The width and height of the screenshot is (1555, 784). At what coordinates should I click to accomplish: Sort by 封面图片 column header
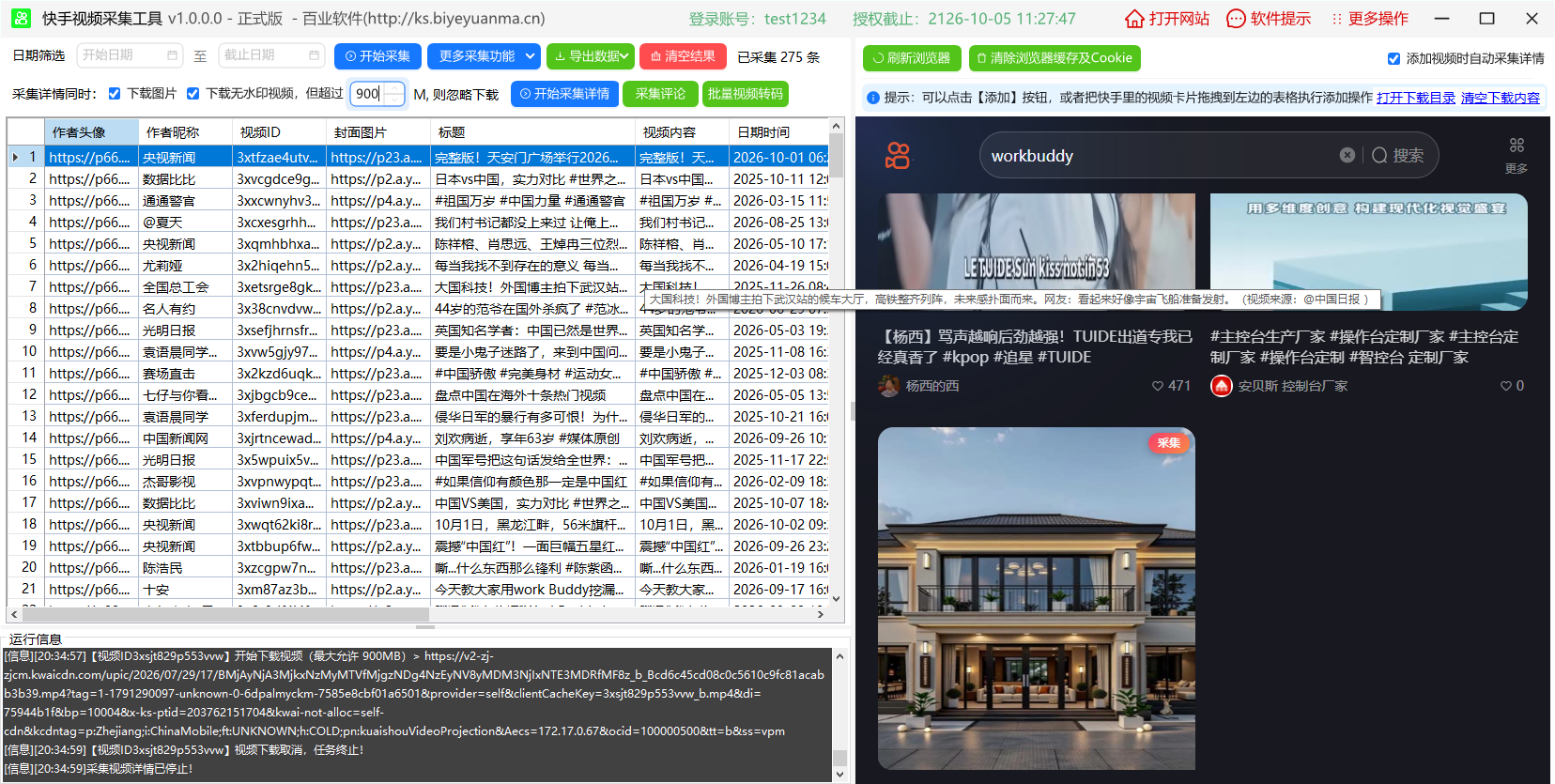click(x=378, y=132)
